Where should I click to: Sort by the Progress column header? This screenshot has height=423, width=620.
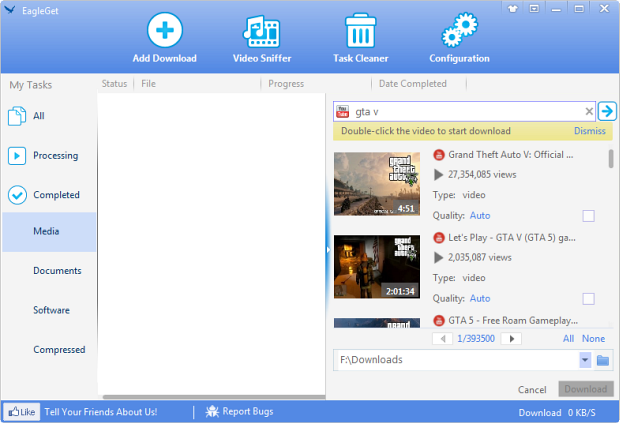(286, 84)
